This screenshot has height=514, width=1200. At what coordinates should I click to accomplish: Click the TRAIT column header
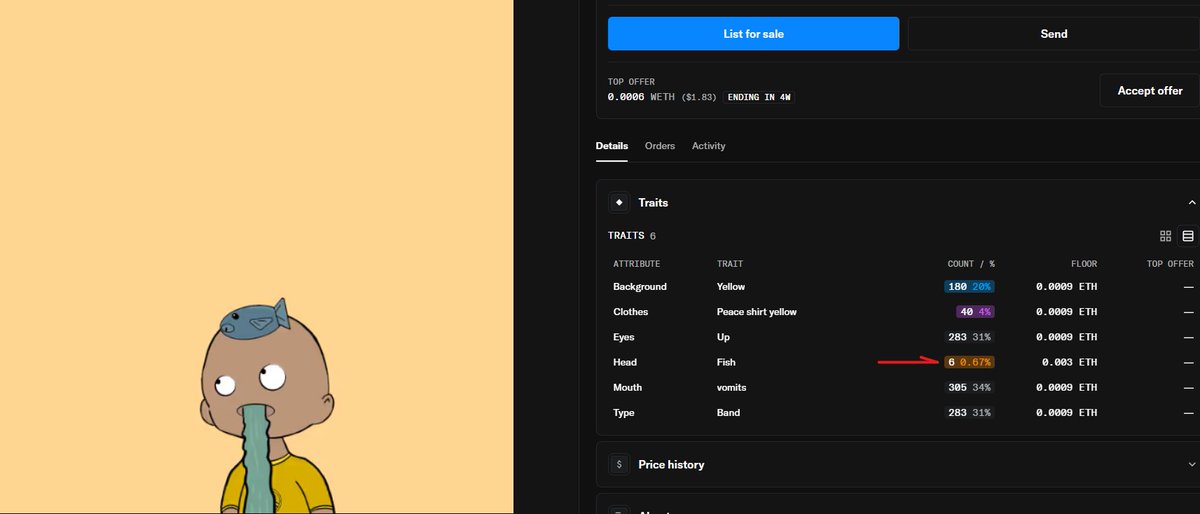point(730,264)
